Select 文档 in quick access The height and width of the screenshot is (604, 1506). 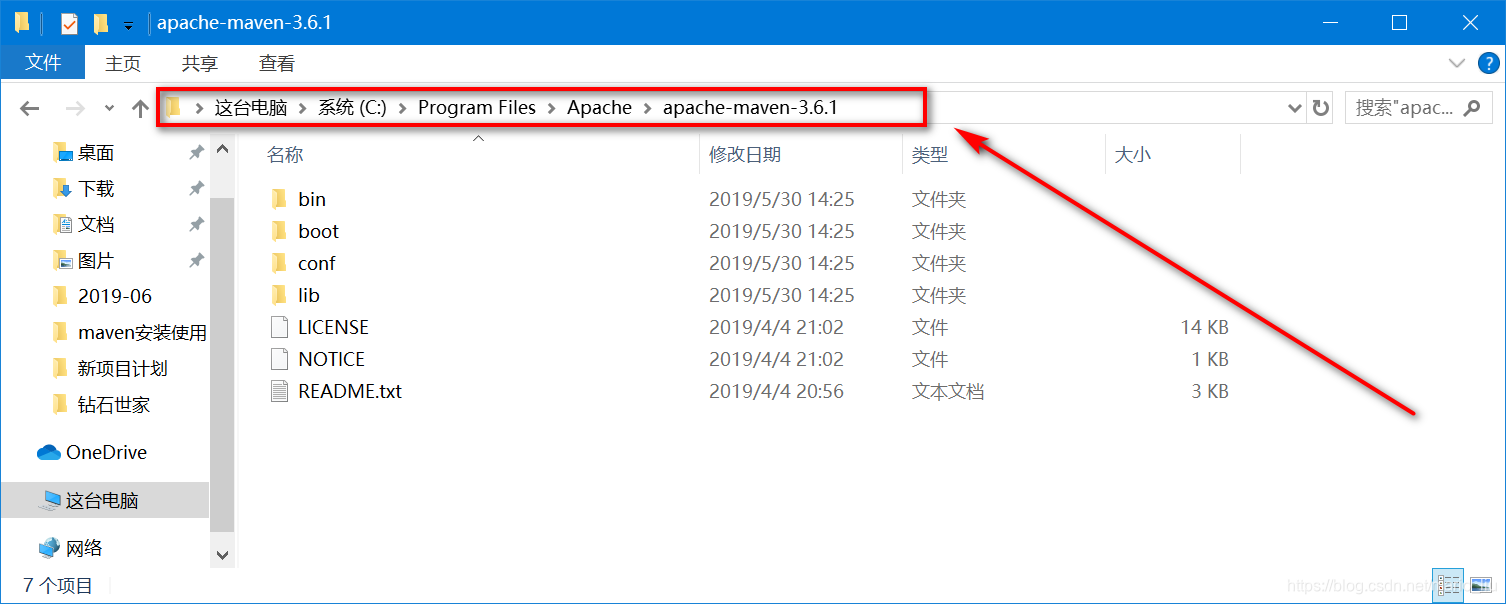tap(96, 225)
